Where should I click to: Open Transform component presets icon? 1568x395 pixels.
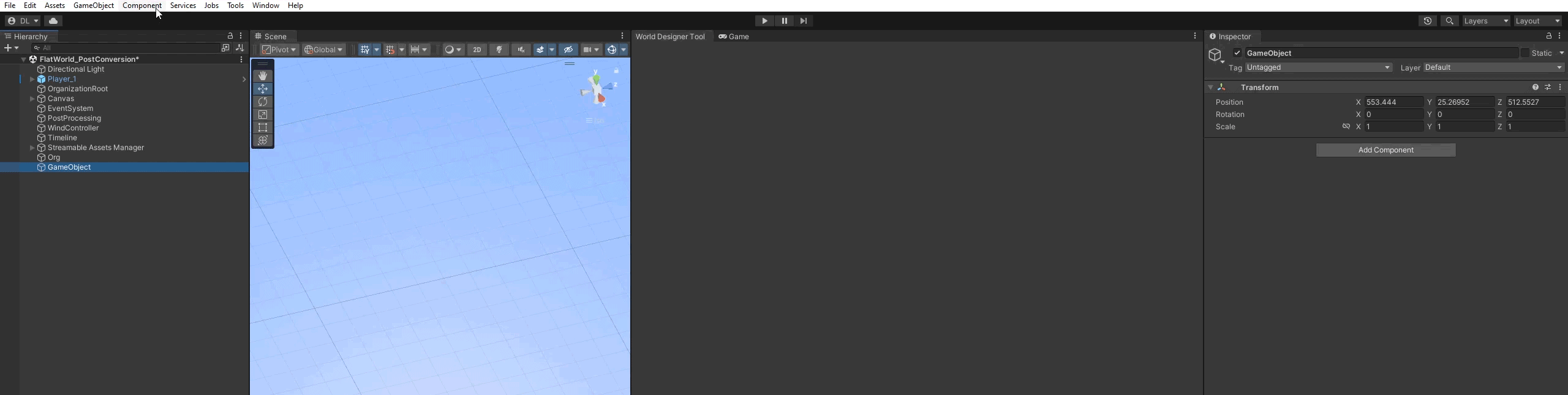[x=1548, y=88]
